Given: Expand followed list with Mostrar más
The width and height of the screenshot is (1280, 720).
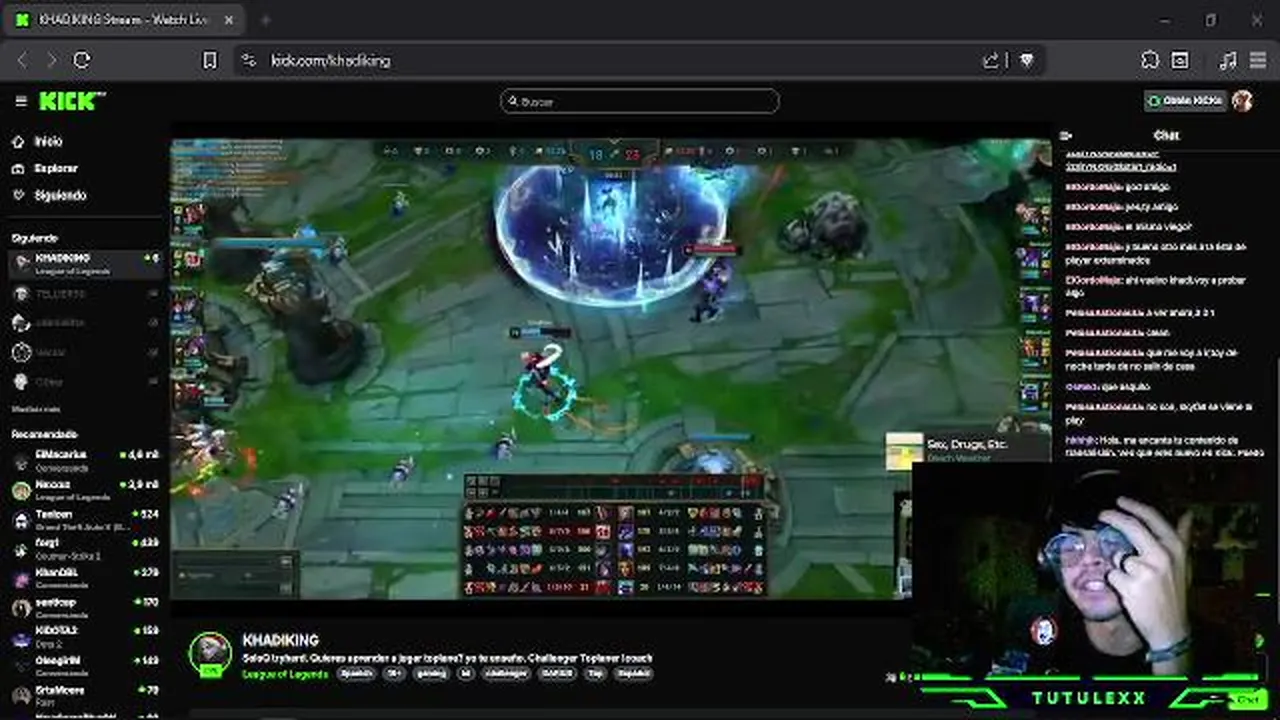Looking at the screenshot, I should (36, 409).
